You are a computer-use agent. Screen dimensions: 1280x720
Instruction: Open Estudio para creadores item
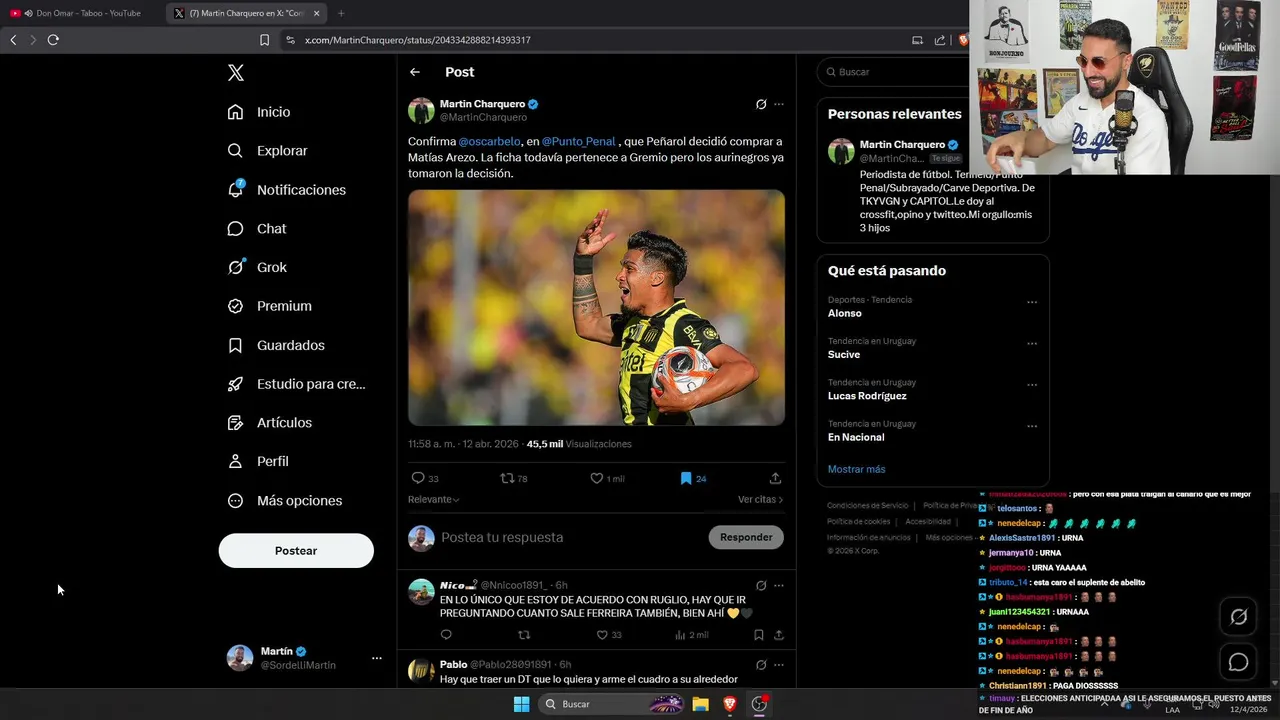click(296, 384)
